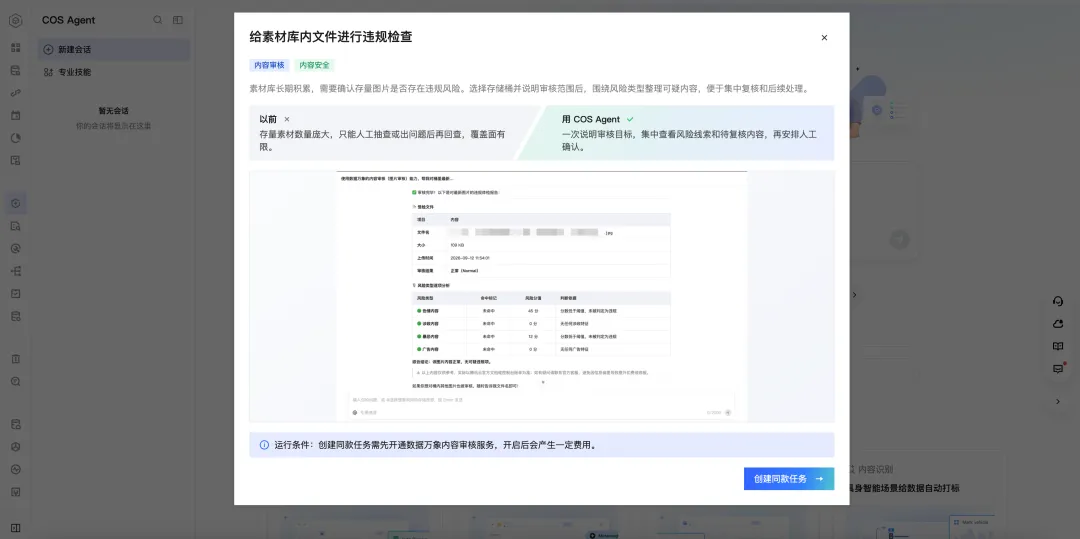
Task: Open the audit report preview screenshot
Action: click(x=541, y=296)
